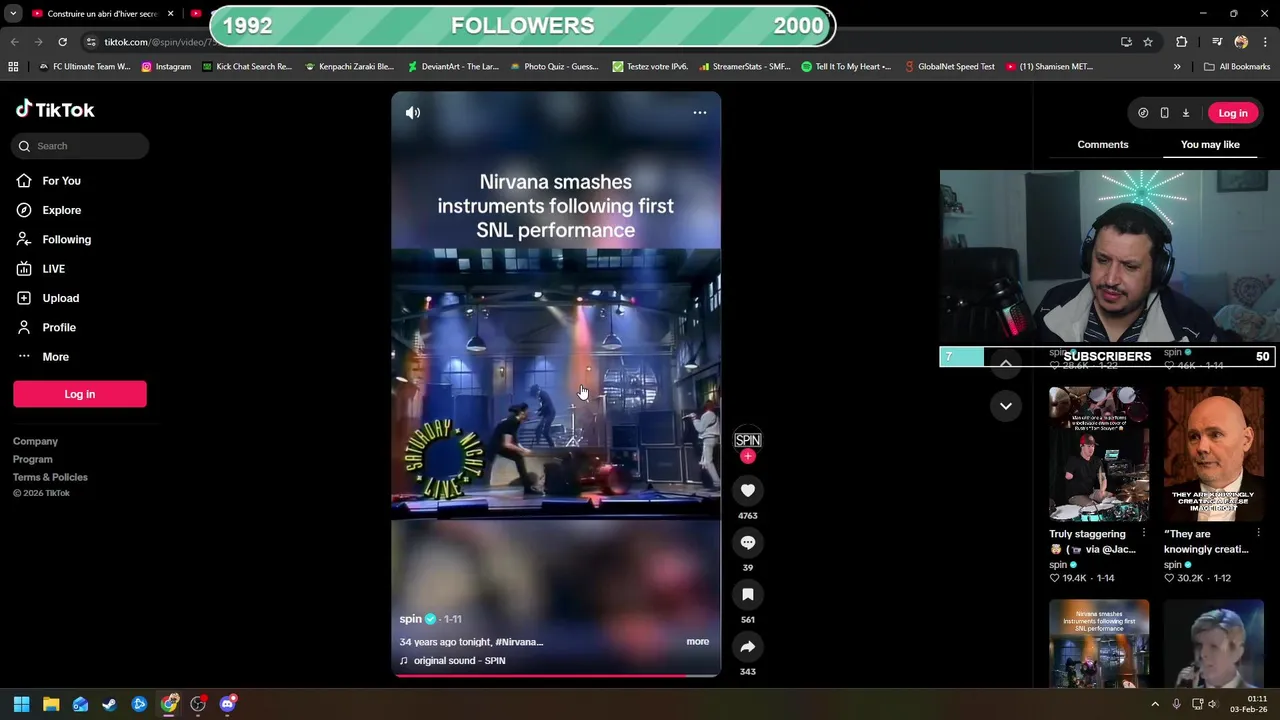The image size is (1280, 720).
Task: Open the video three-dot options menu
Action: (700, 113)
